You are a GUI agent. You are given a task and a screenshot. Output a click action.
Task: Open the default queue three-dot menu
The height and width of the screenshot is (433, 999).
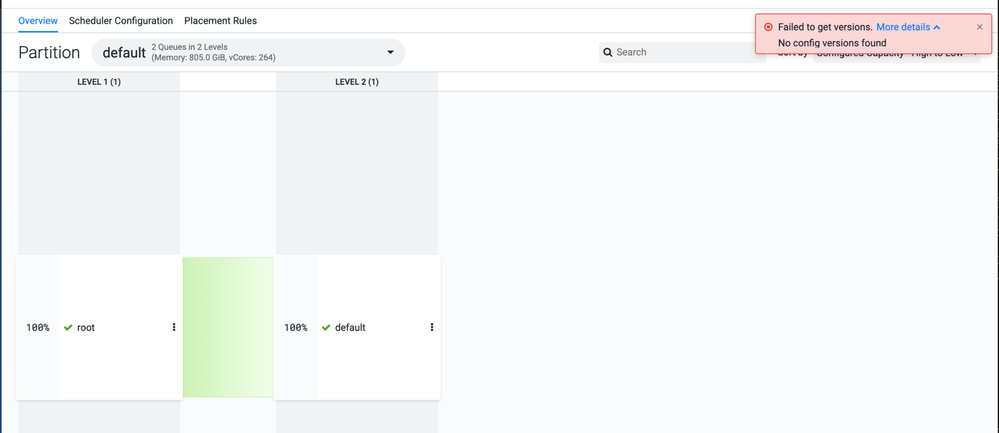point(431,327)
